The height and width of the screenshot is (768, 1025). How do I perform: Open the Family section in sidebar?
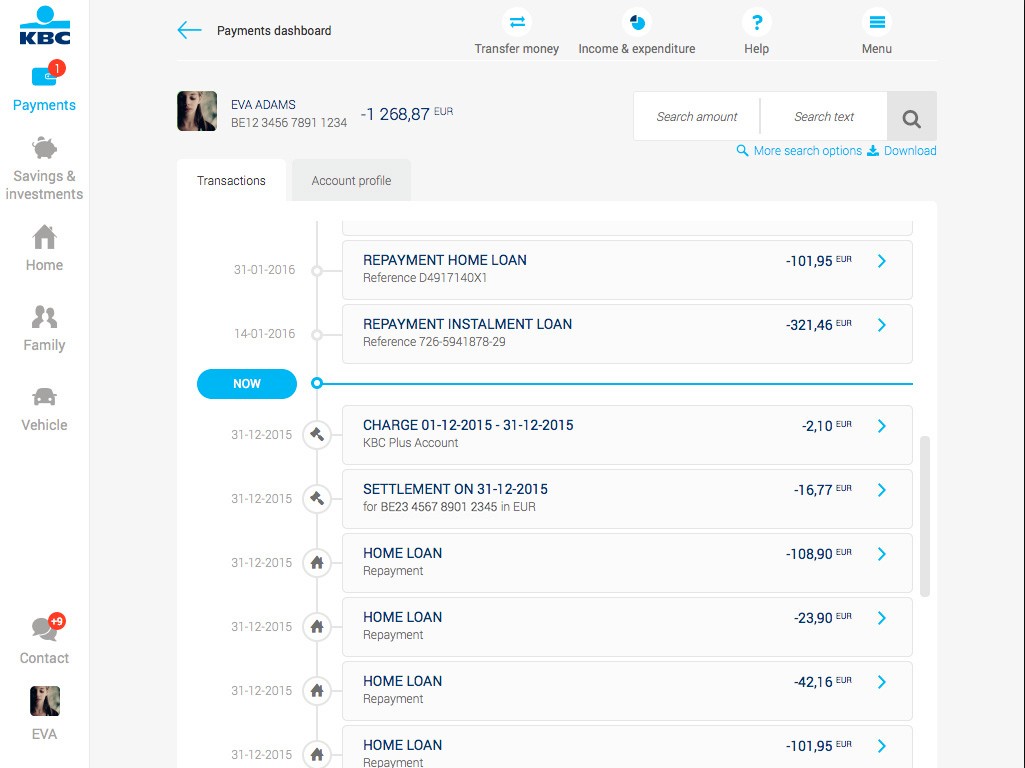pos(44,317)
